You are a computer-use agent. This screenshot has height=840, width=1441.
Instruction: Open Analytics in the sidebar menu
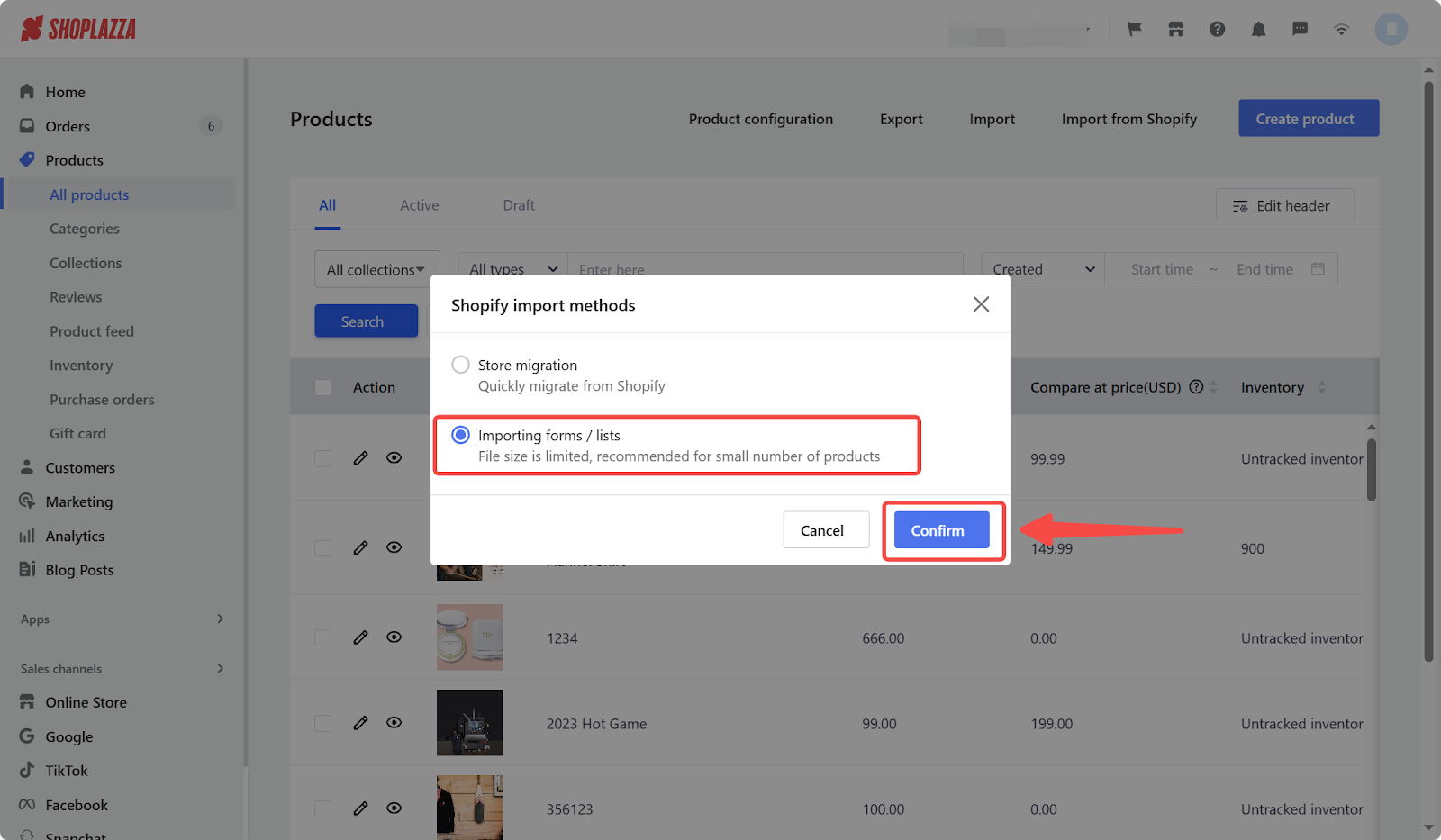point(75,536)
